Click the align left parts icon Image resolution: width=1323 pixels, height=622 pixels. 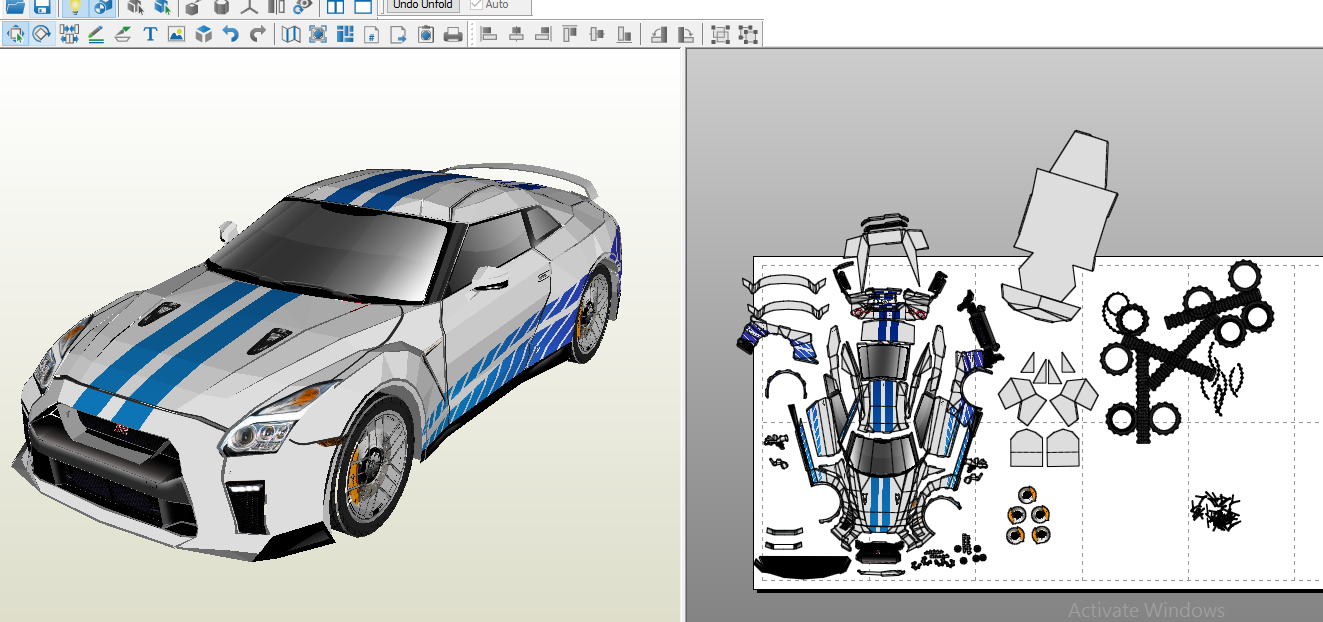(x=489, y=33)
